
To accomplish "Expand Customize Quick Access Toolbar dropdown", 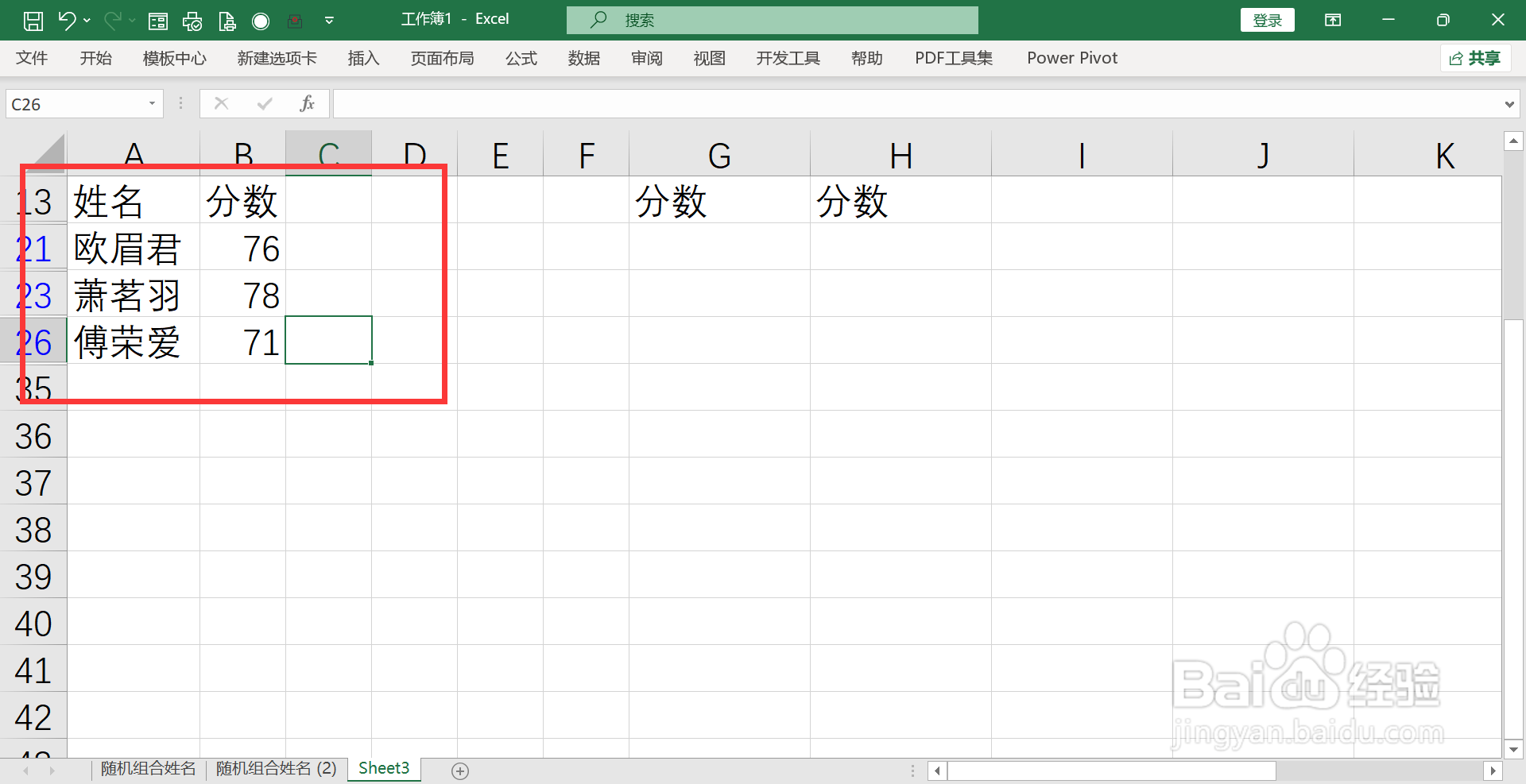I will pyautogui.click(x=329, y=21).
